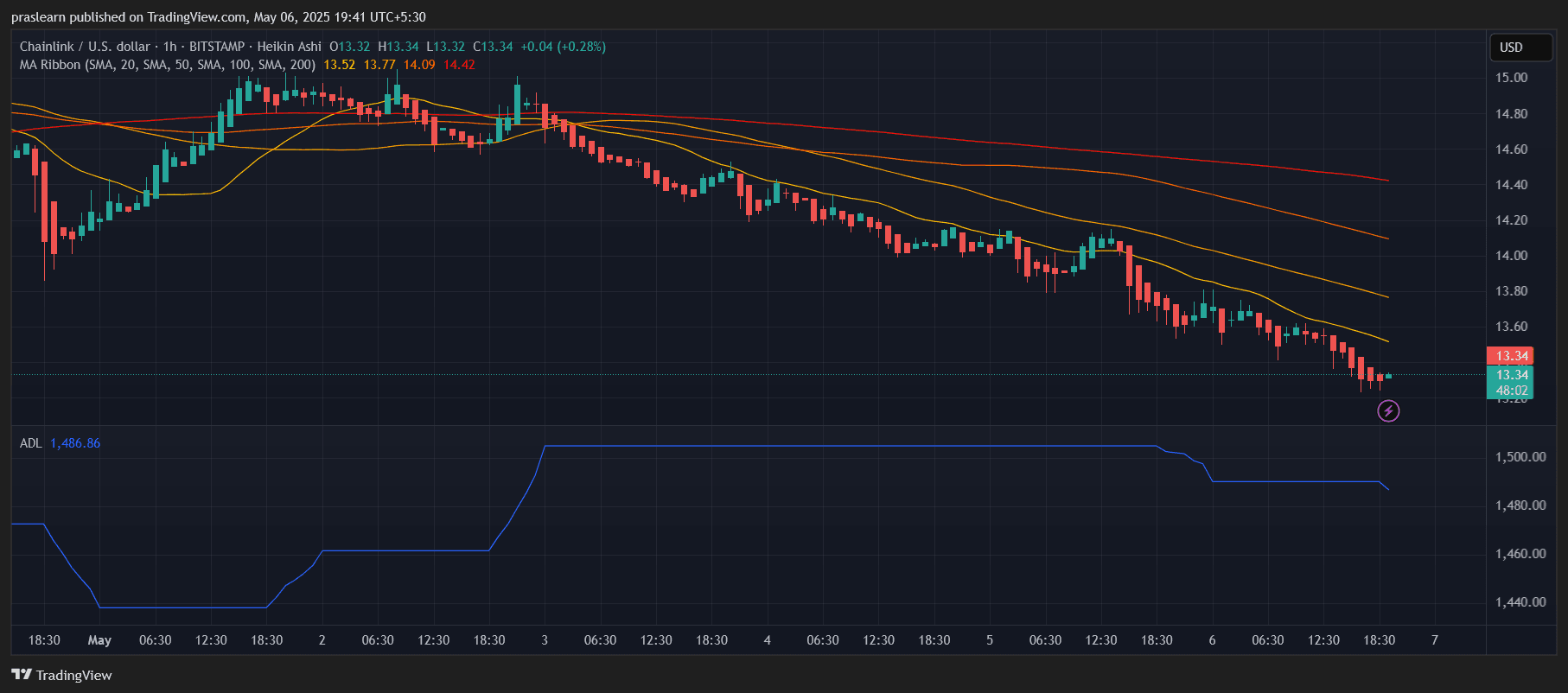Image resolution: width=1568 pixels, height=693 pixels.
Task: Click the purple lightning bolt icon
Action: [1388, 411]
